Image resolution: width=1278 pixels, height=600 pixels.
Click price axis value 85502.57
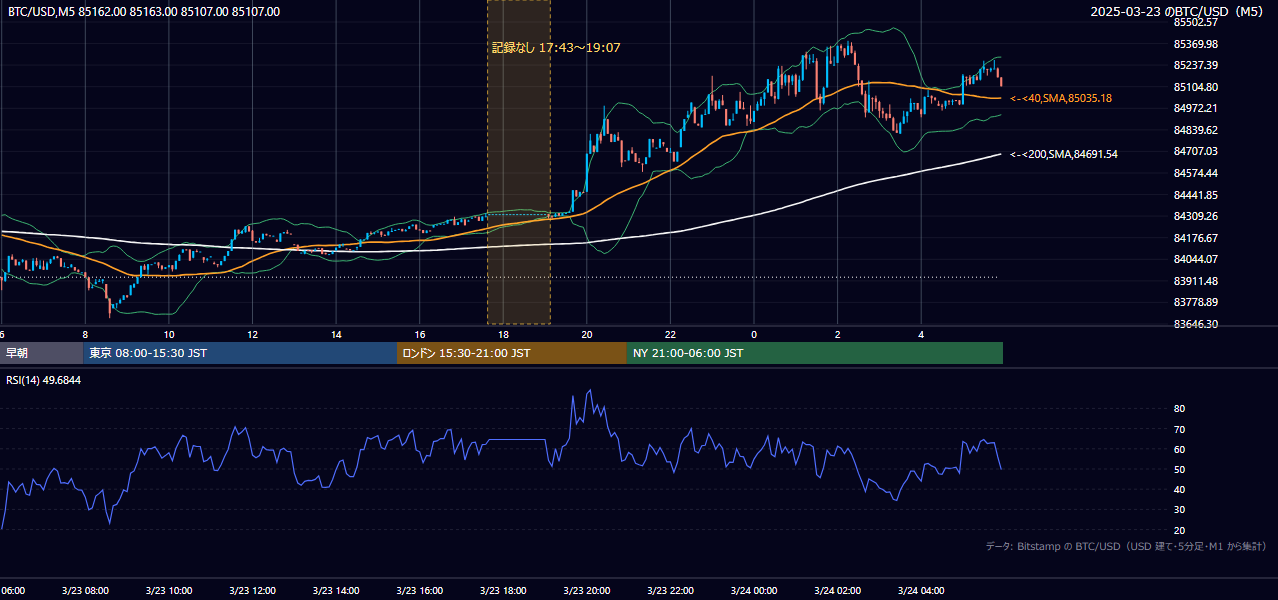click(x=1195, y=22)
